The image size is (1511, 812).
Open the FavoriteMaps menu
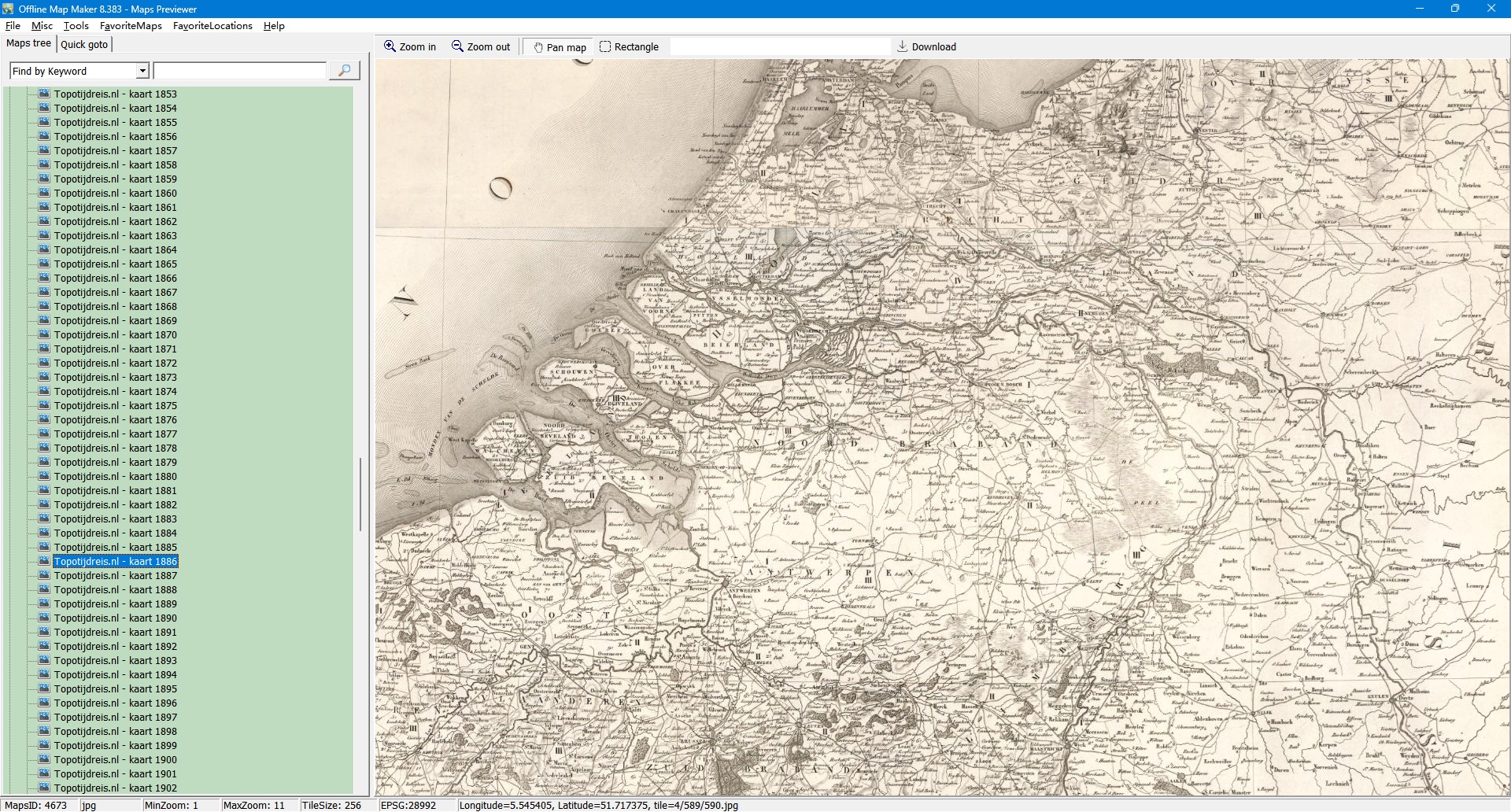click(131, 26)
